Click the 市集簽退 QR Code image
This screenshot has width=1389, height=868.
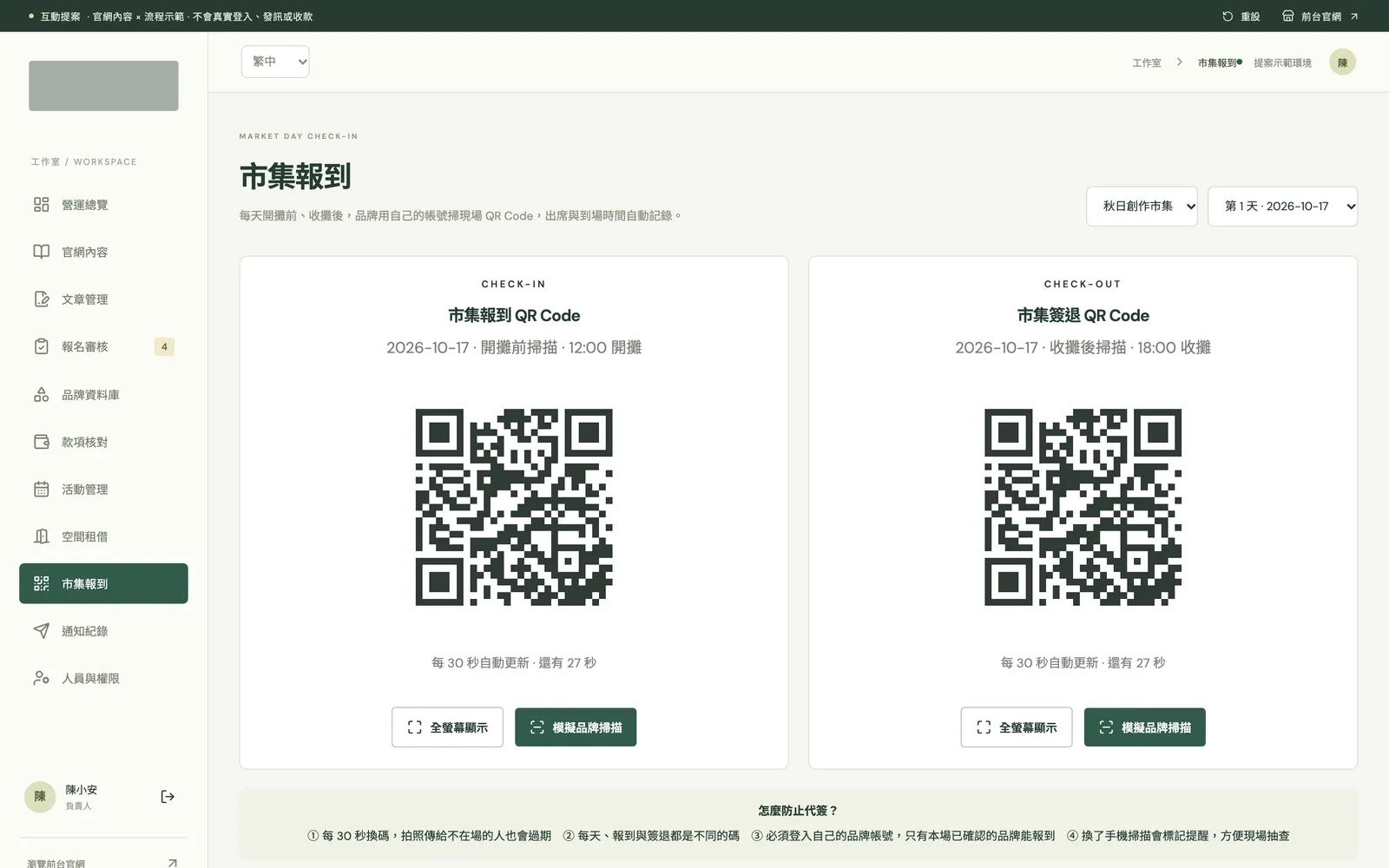pyautogui.click(x=1083, y=507)
